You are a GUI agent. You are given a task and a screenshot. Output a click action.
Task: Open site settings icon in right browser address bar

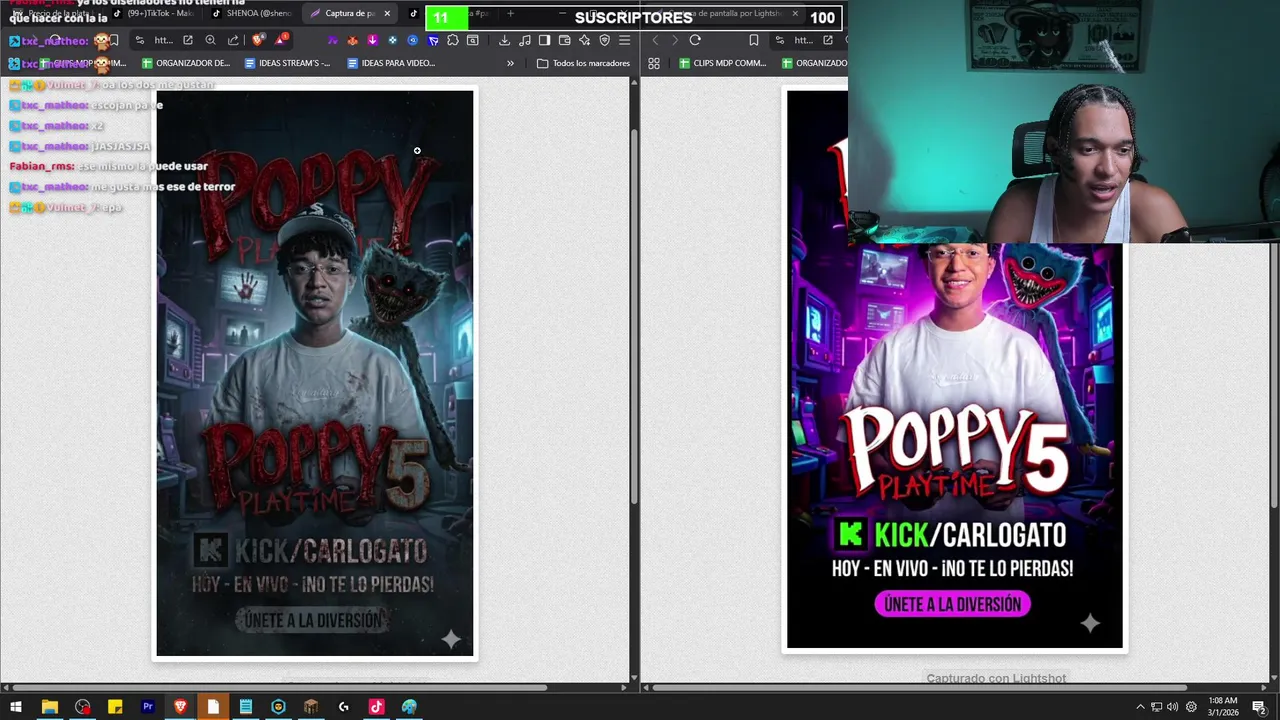[780, 40]
